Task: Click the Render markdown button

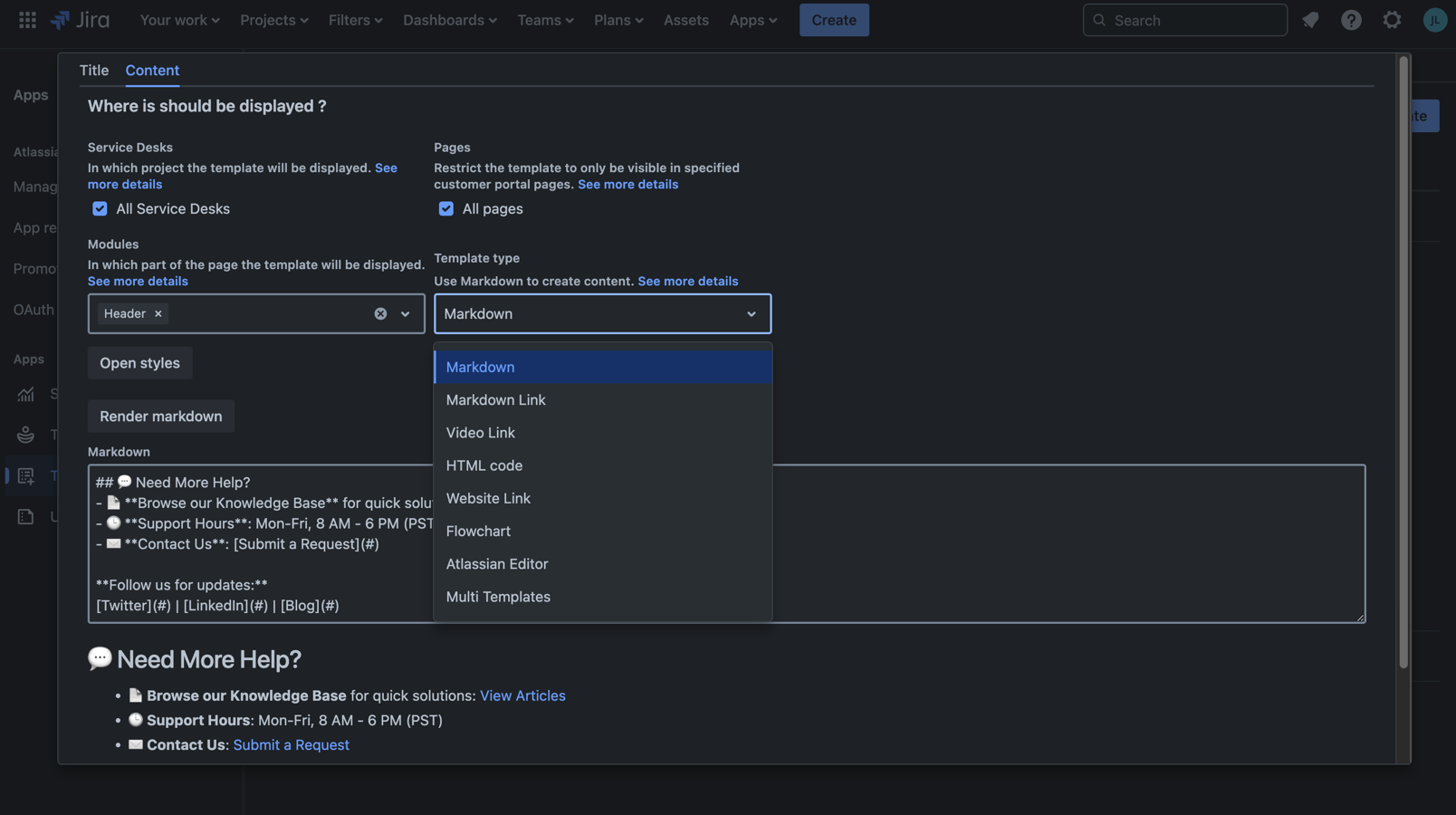Action: pyautogui.click(x=161, y=417)
